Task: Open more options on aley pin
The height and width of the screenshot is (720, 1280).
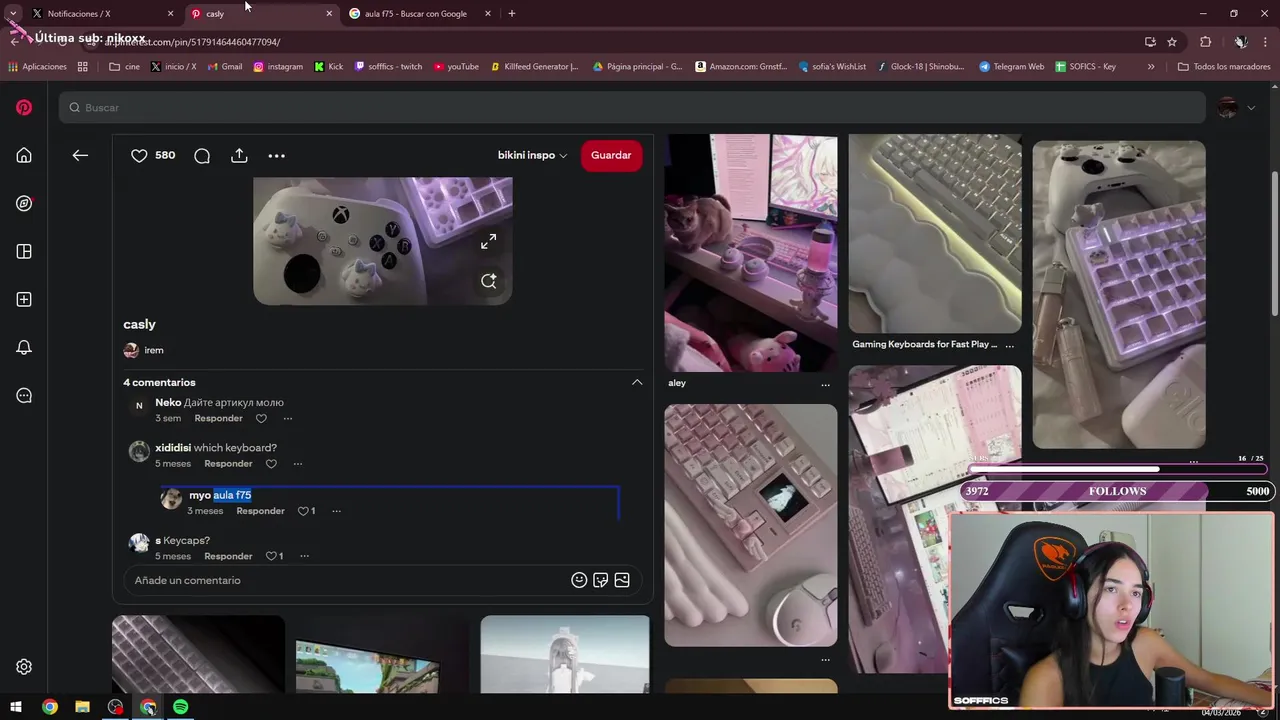Action: (x=825, y=384)
